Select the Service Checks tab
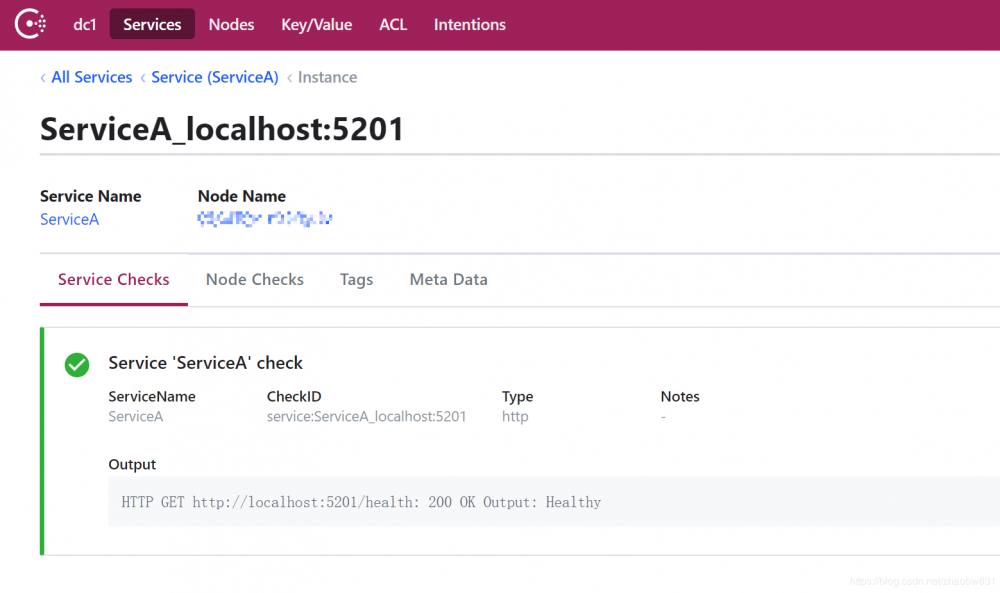Viewport: 1000px width, 593px height. [x=114, y=280]
